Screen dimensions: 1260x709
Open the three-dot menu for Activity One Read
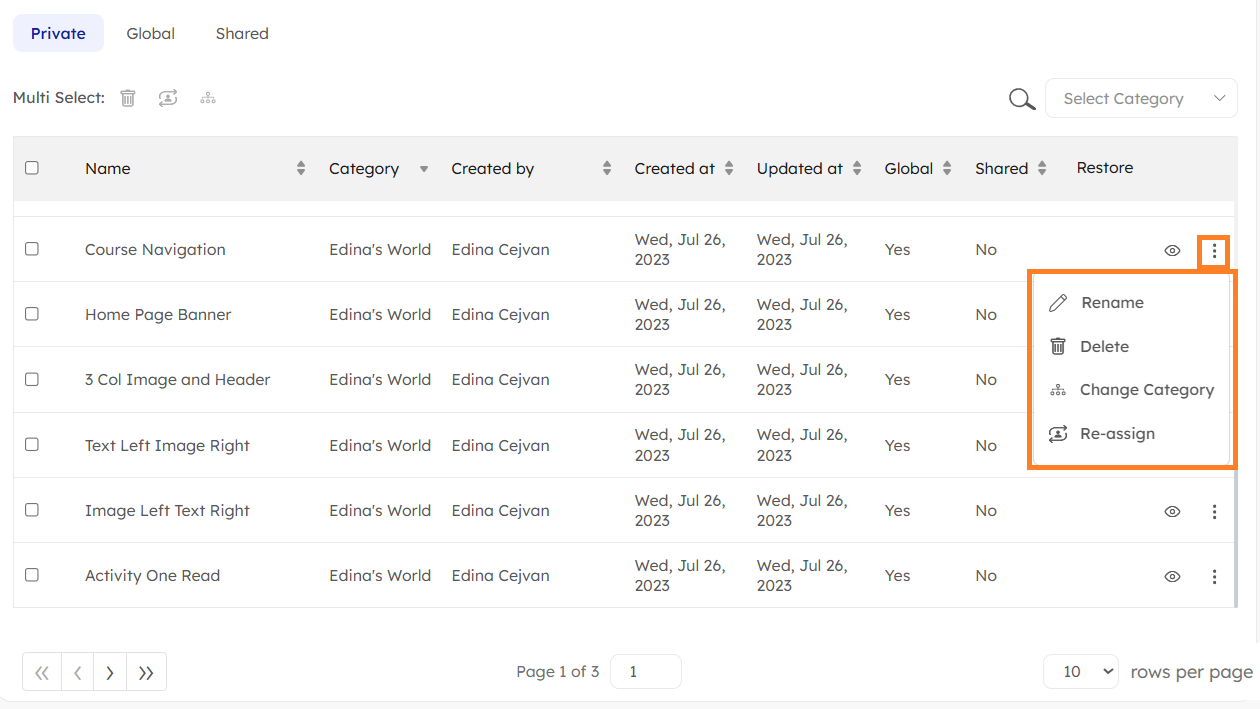click(1214, 577)
